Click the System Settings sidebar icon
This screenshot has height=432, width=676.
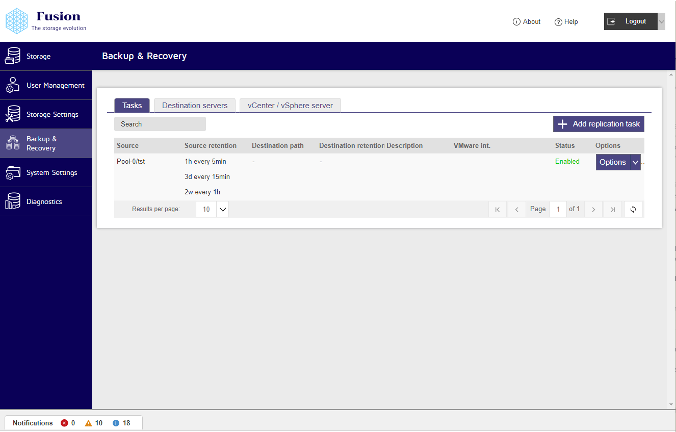13,172
